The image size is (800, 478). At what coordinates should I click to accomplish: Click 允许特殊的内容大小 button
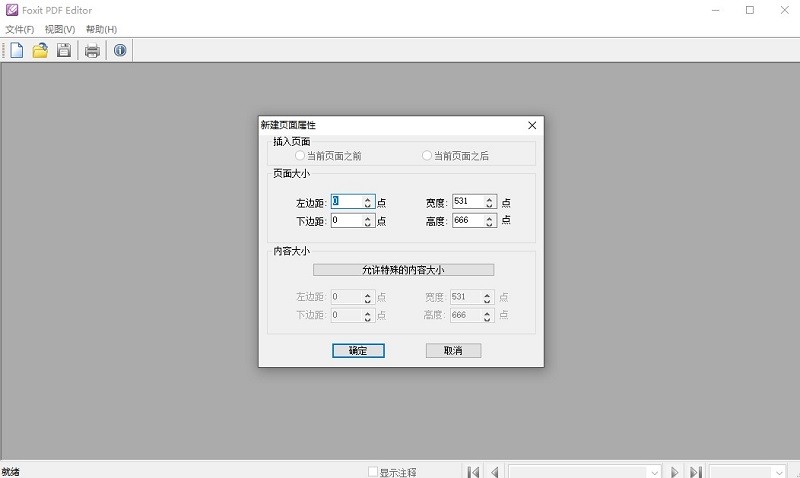(x=403, y=270)
